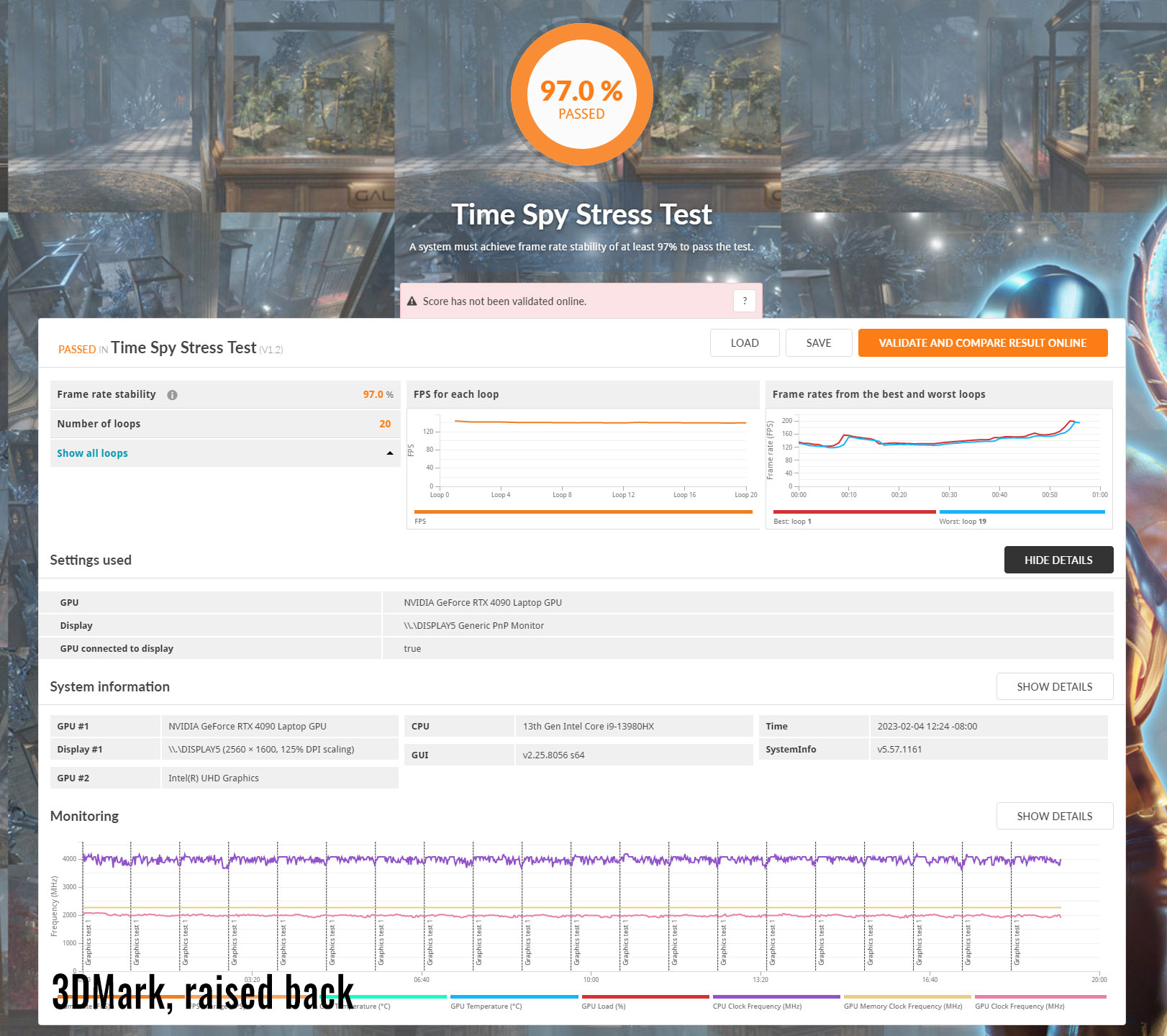Click the time value 2023-02-04 12:24
Image resolution: width=1167 pixels, height=1036 pixels.
pyautogui.click(x=927, y=726)
